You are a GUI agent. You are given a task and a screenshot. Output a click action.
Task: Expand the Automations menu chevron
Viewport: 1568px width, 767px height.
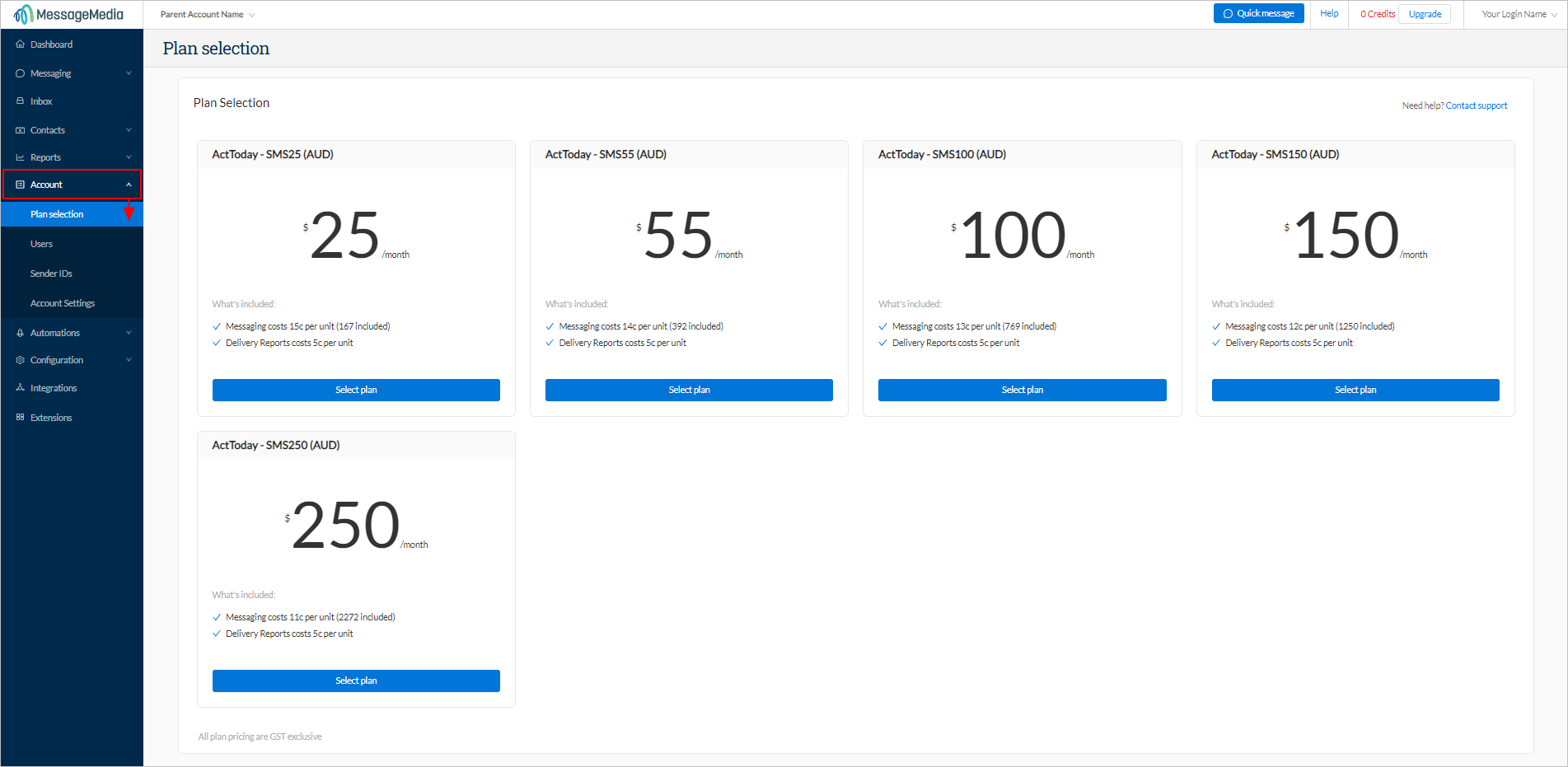tap(129, 333)
